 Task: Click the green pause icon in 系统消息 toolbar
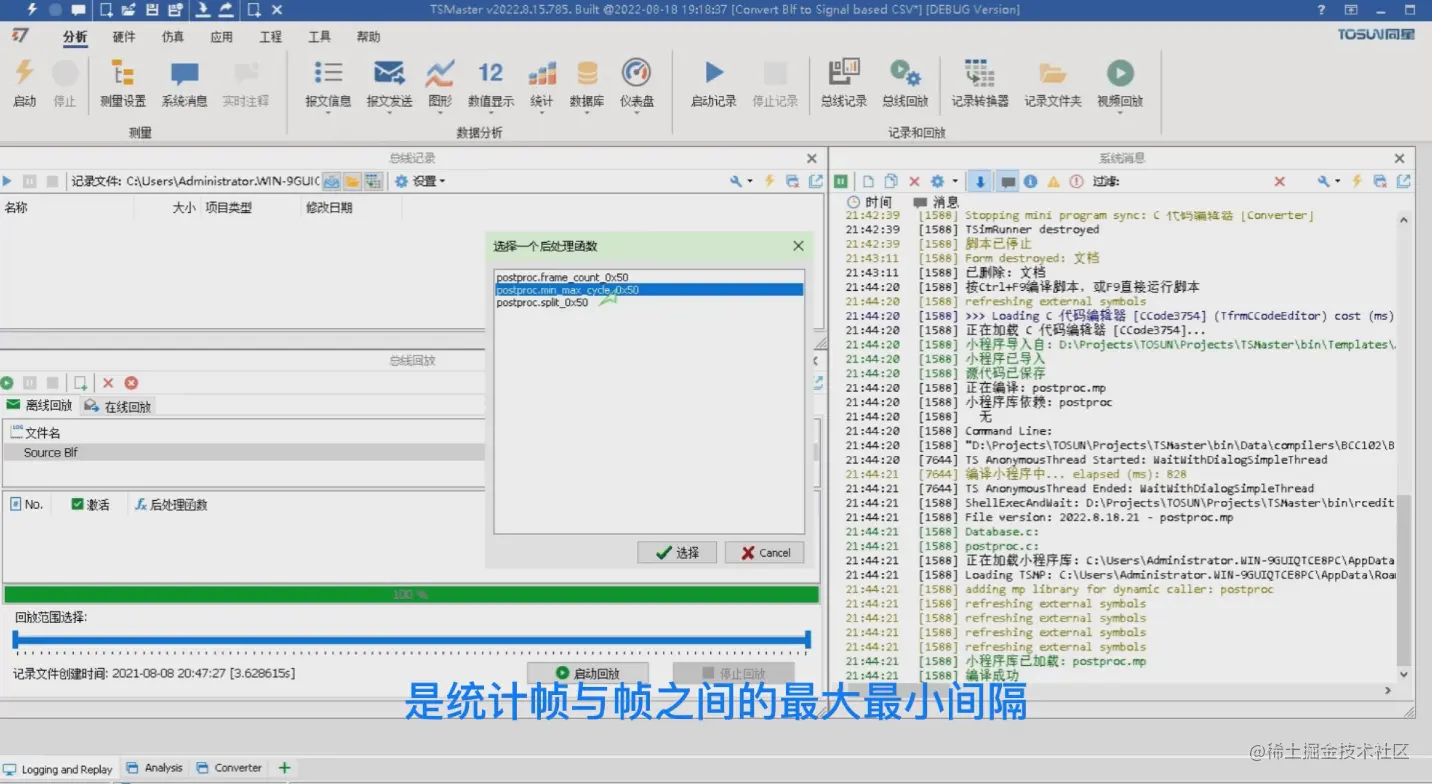(x=841, y=182)
